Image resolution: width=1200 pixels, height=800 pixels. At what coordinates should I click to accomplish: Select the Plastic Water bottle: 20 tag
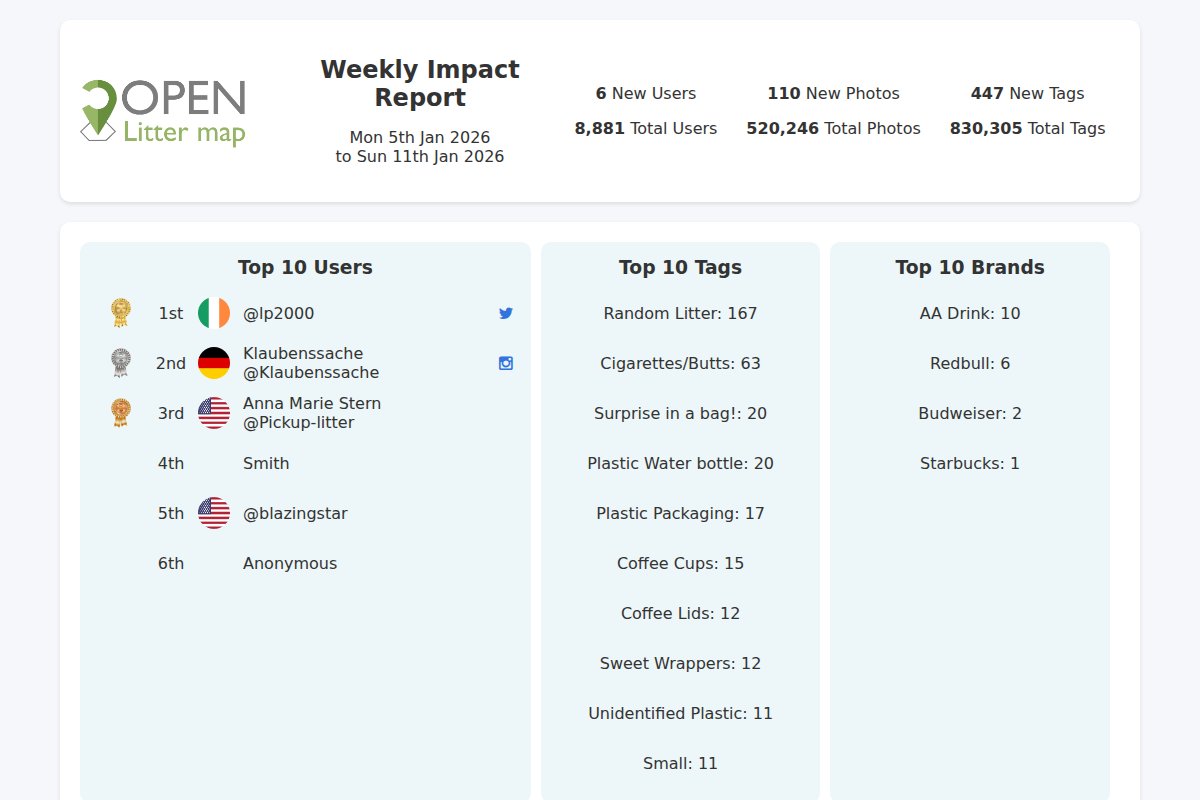click(x=680, y=463)
